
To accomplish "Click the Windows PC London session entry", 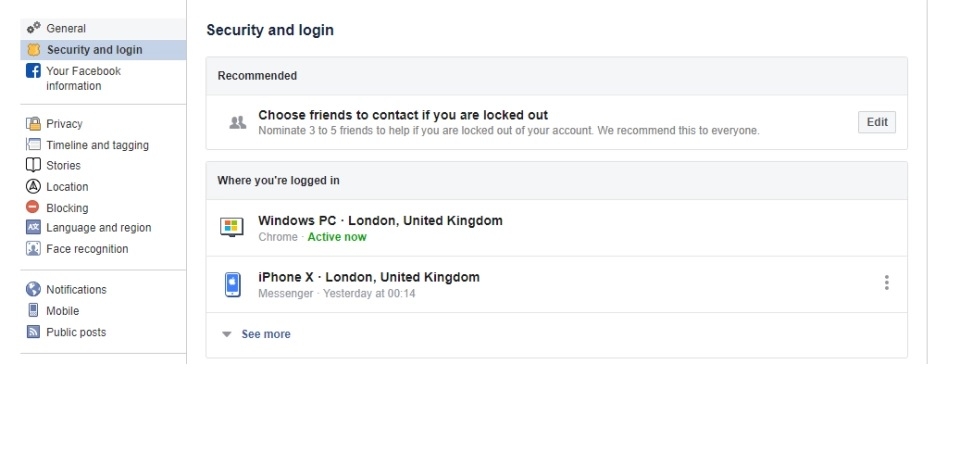I will tap(380, 221).
